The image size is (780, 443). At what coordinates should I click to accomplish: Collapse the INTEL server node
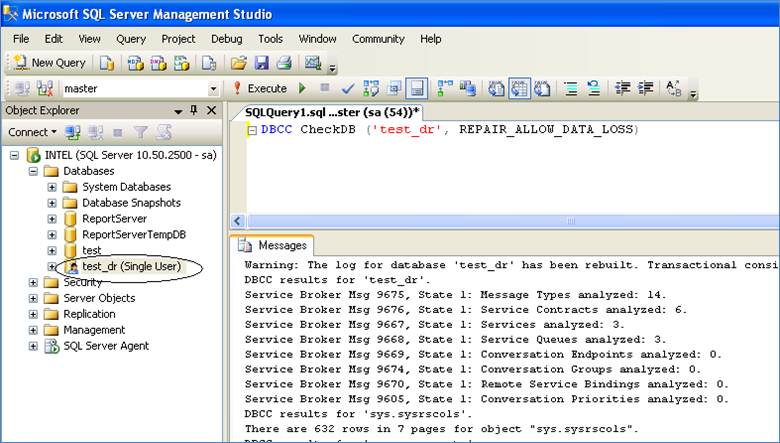pos(14,156)
